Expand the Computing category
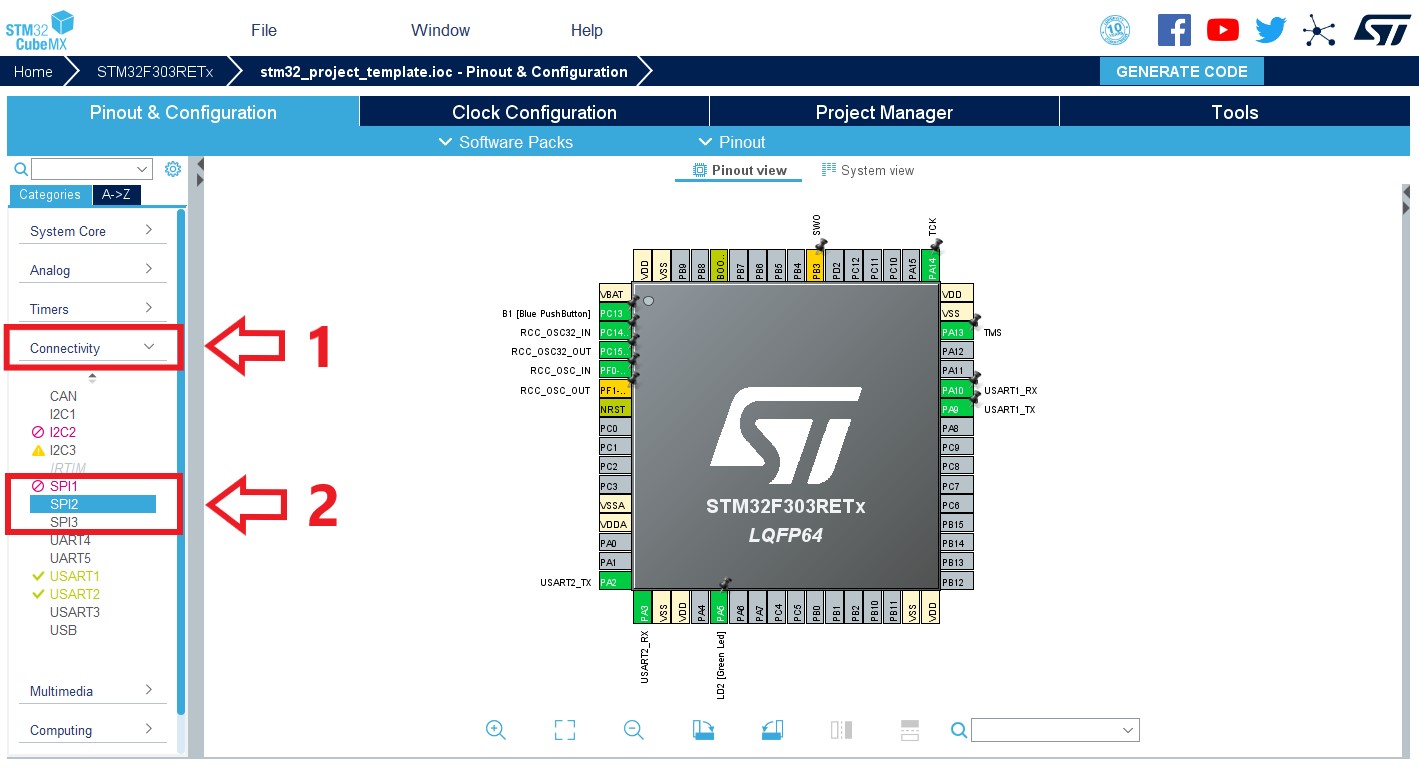The width and height of the screenshot is (1419, 768). [x=92, y=730]
